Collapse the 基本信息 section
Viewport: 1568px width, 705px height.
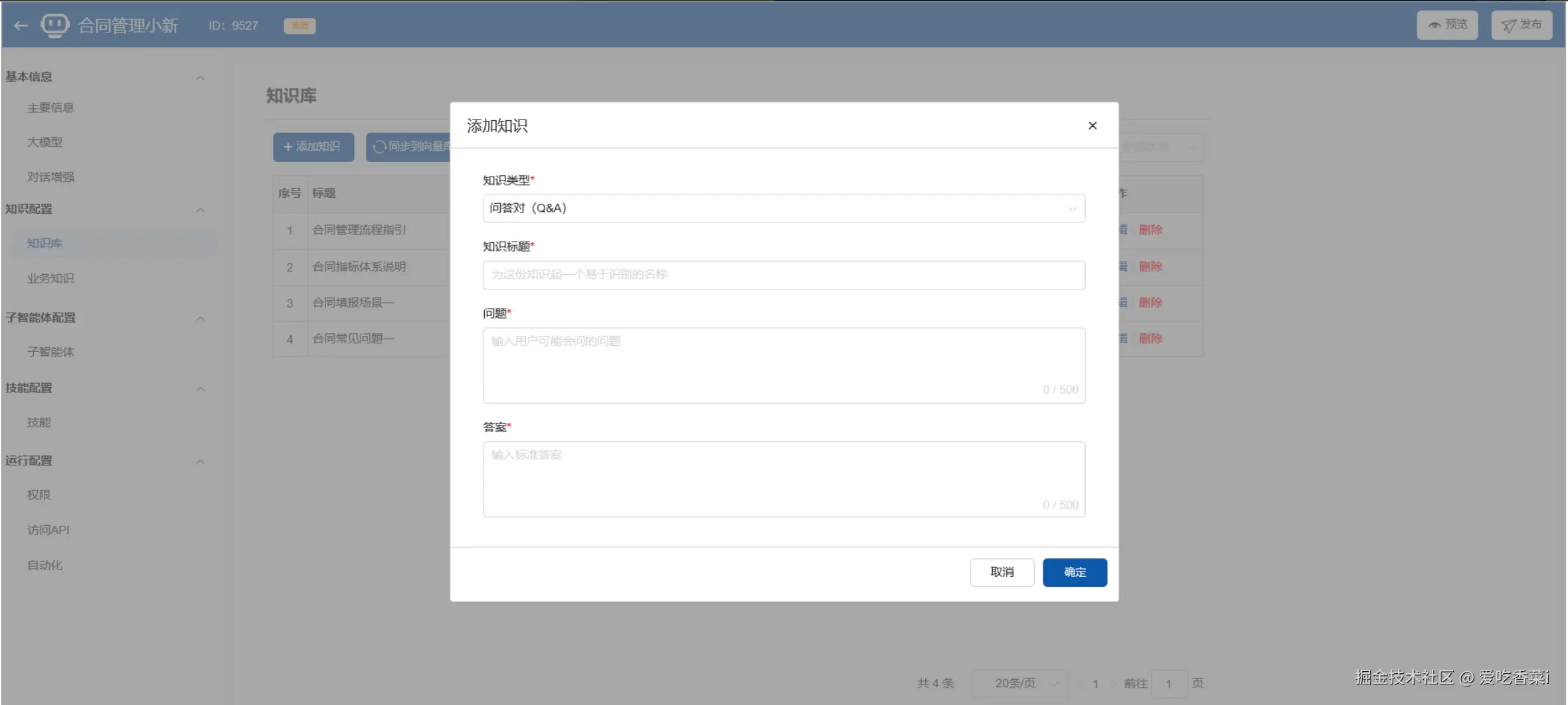(x=200, y=78)
